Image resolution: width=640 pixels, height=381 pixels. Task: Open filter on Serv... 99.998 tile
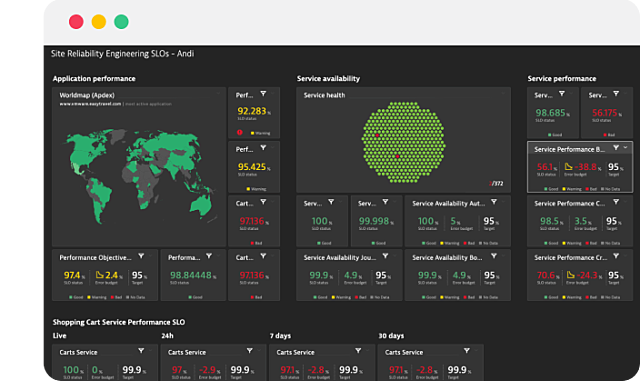(385, 202)
